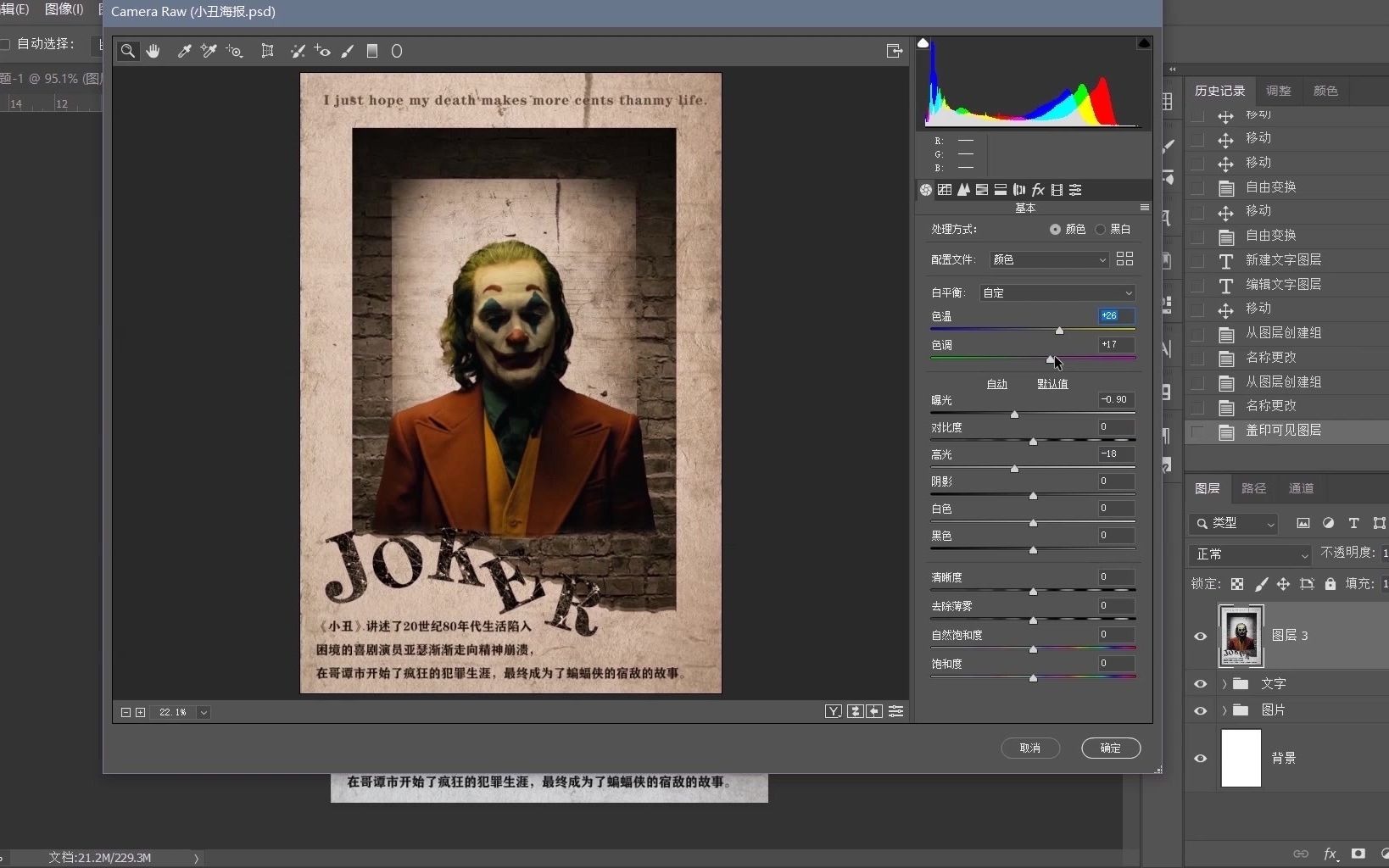Pick the White Balance eyedropper tool
Viewport: 1389px width, 868px height.
[x=183, y=51]
